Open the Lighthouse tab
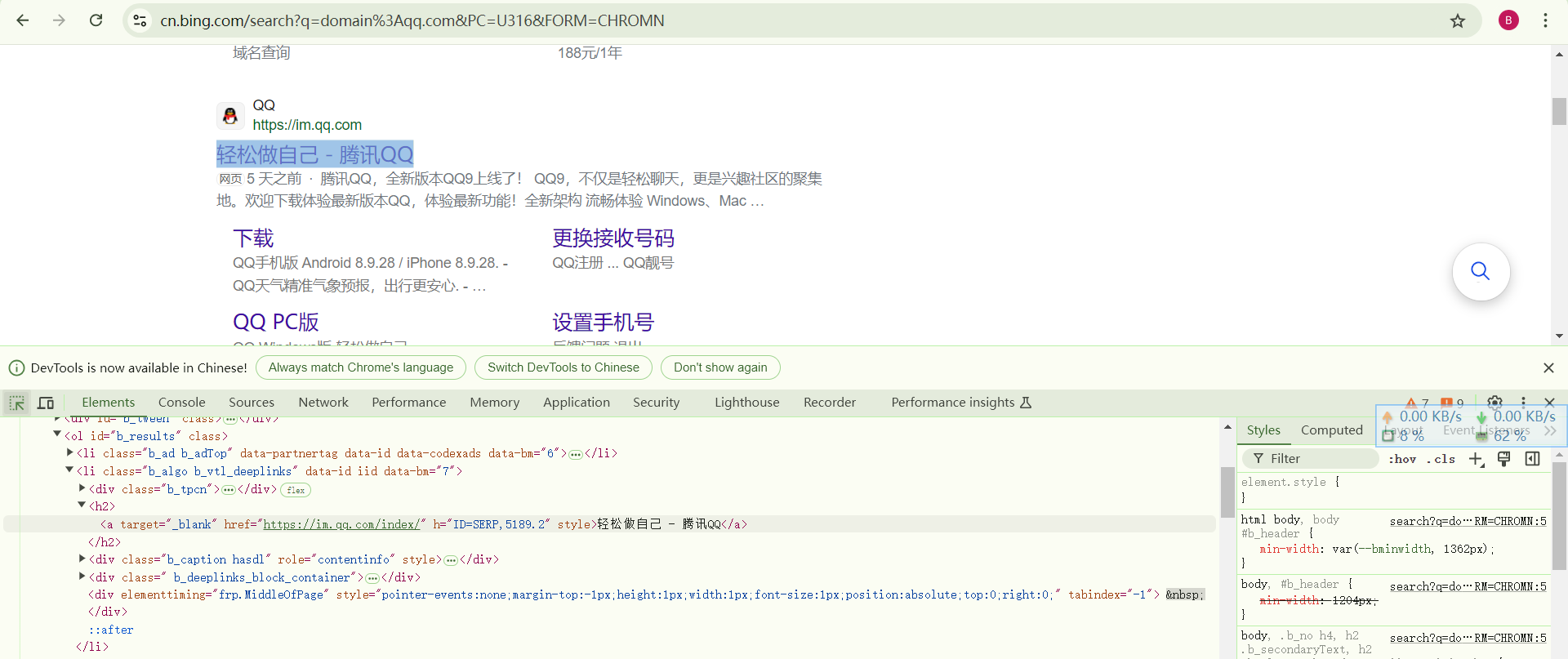The width and height of the screenshot is (1568, 659). click(x=747, y=402)
